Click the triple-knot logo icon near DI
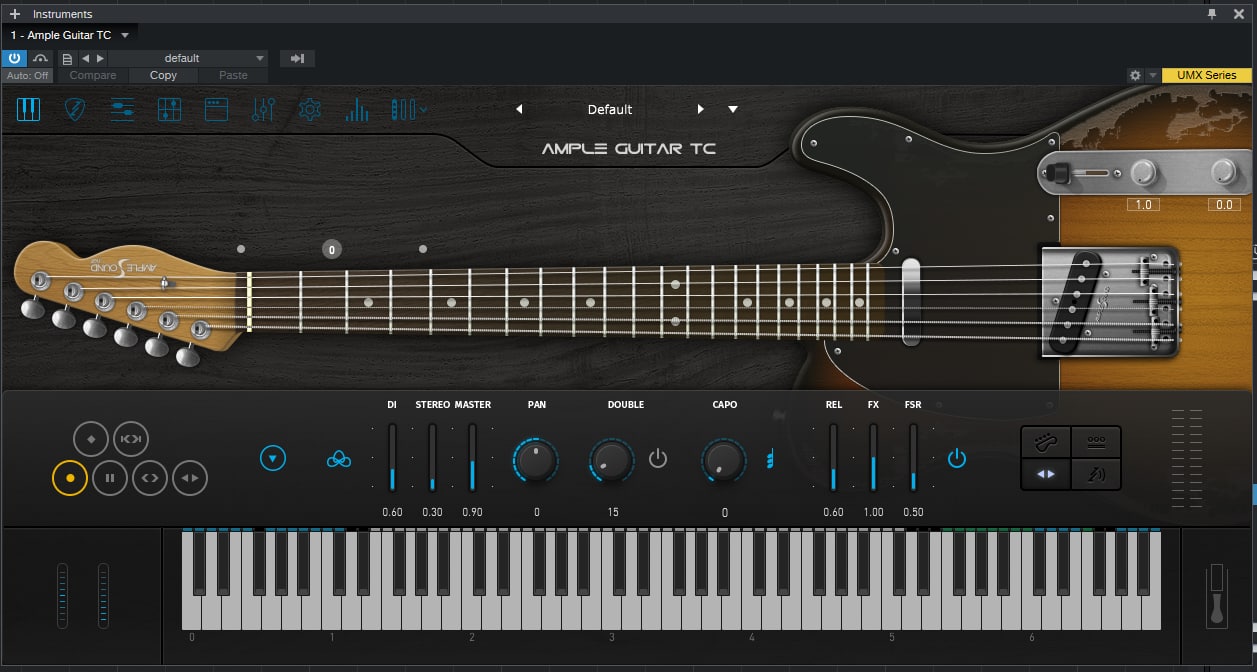The image size is (1257, 672). (x=339, y=459)
